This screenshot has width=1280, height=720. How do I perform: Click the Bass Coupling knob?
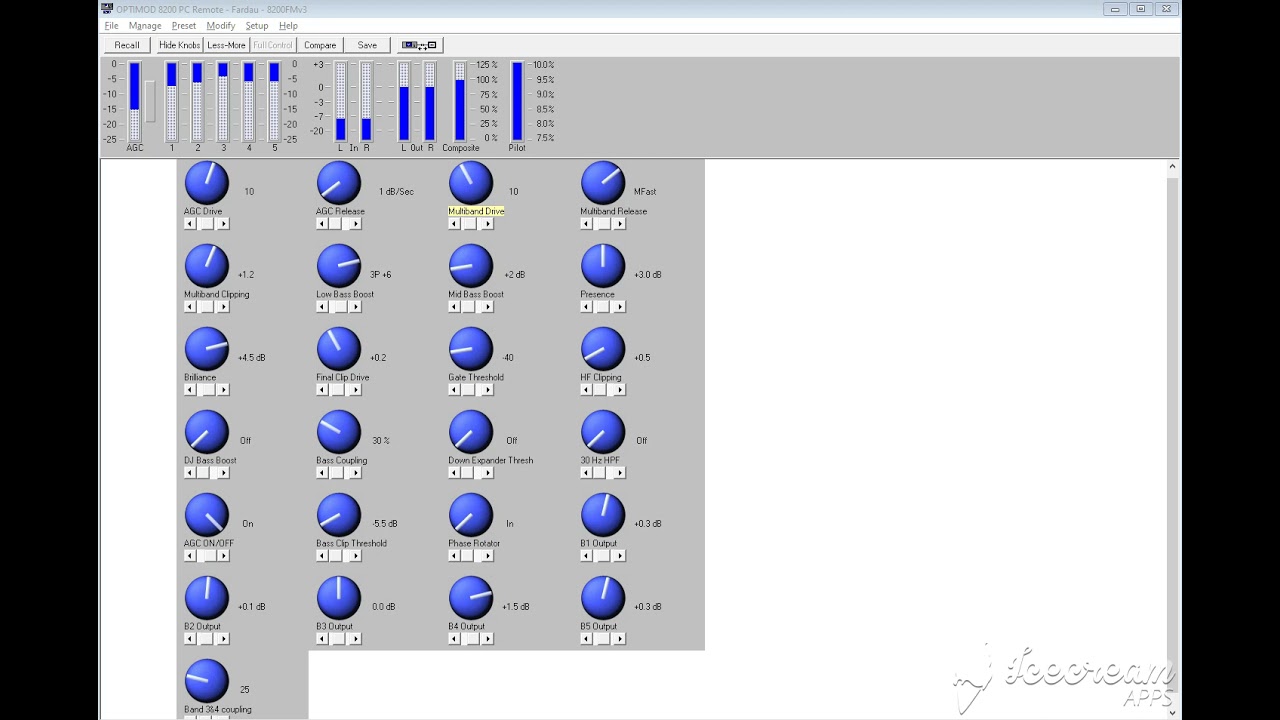[x=339, y=432]
